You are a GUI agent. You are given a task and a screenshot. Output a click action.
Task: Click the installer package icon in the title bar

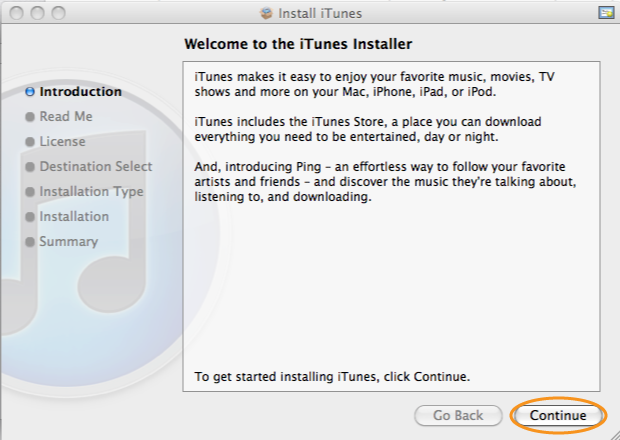pos(267,13)
